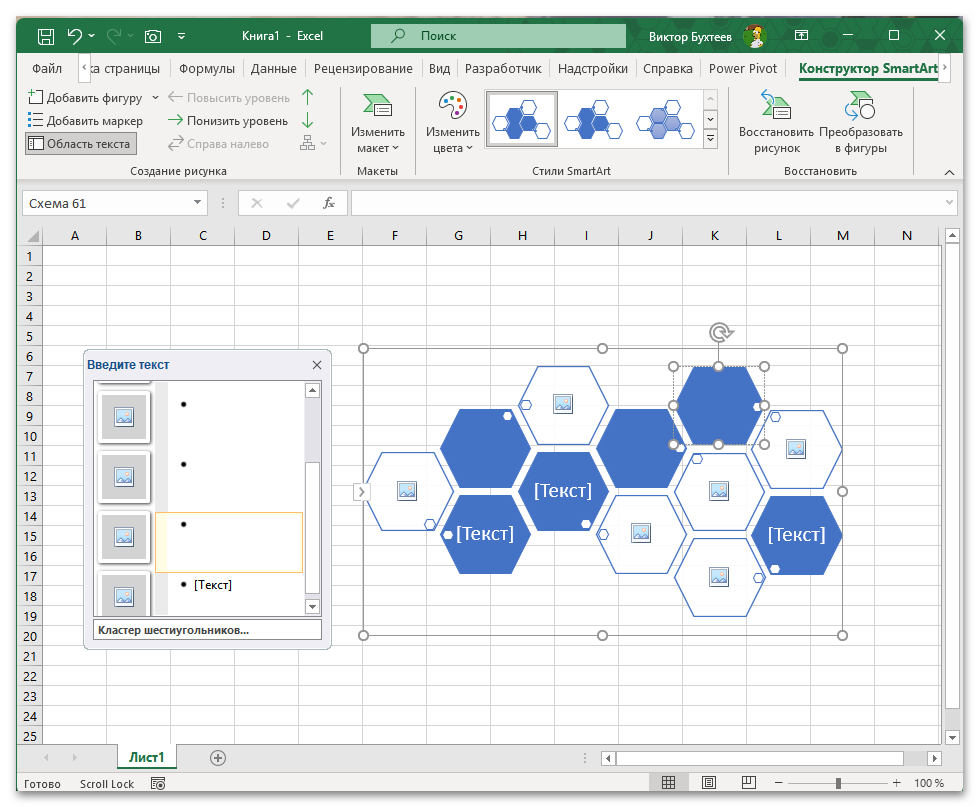Click the Select All corner triangle

[x=32, y=236]
